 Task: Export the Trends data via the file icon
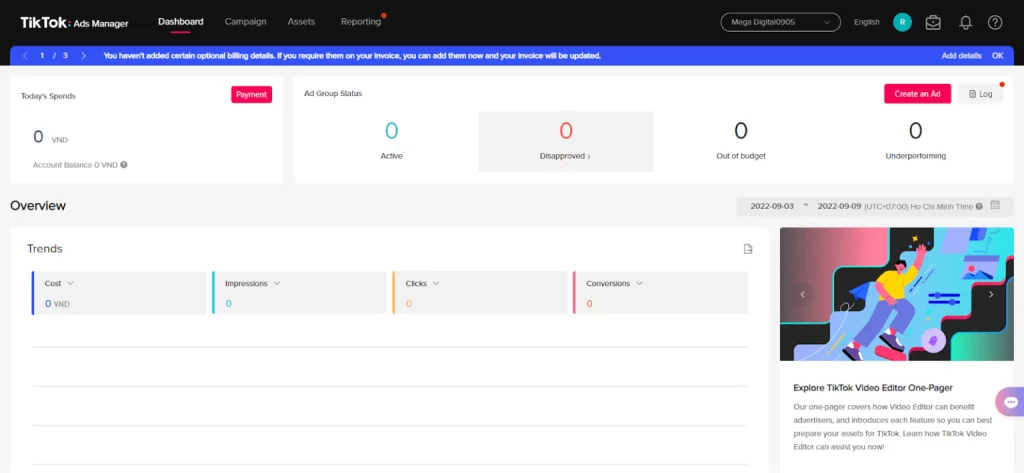(x=748, y=249)
